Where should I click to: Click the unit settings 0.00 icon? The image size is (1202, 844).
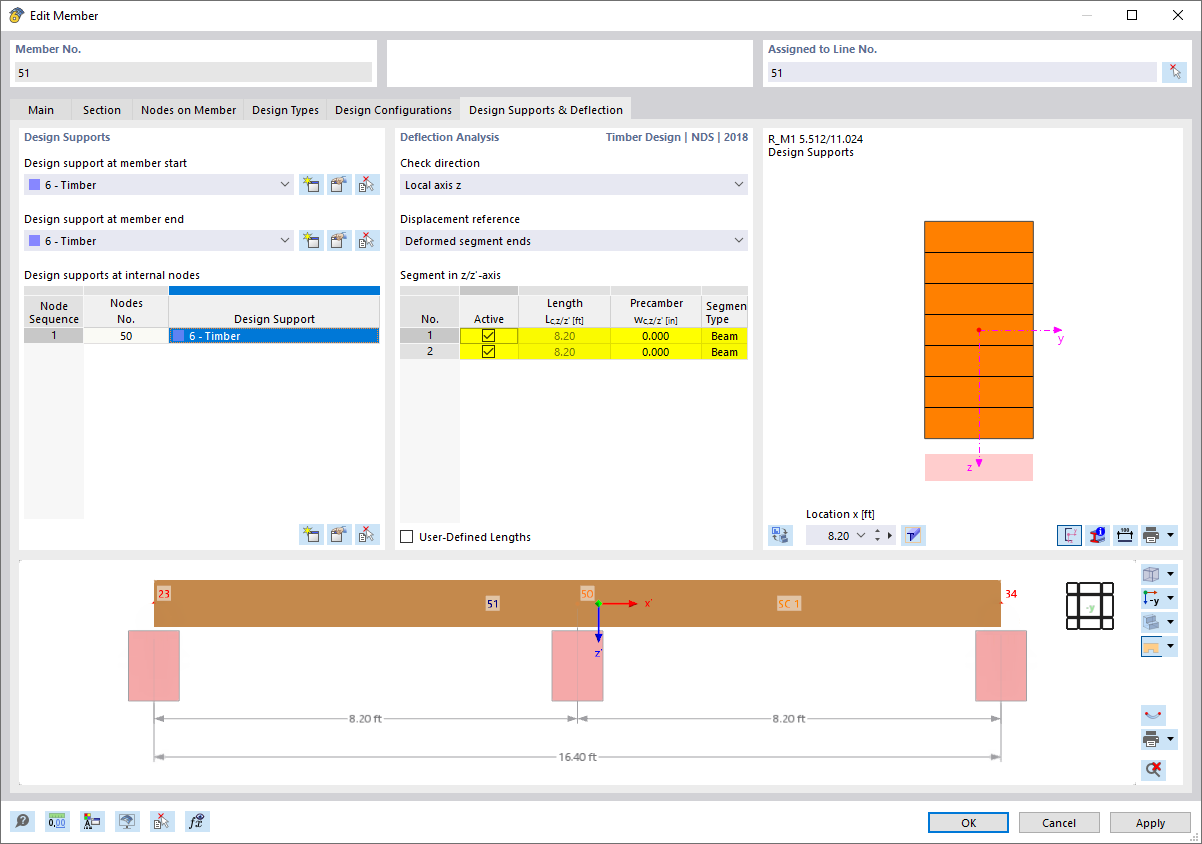coord(57,821)
